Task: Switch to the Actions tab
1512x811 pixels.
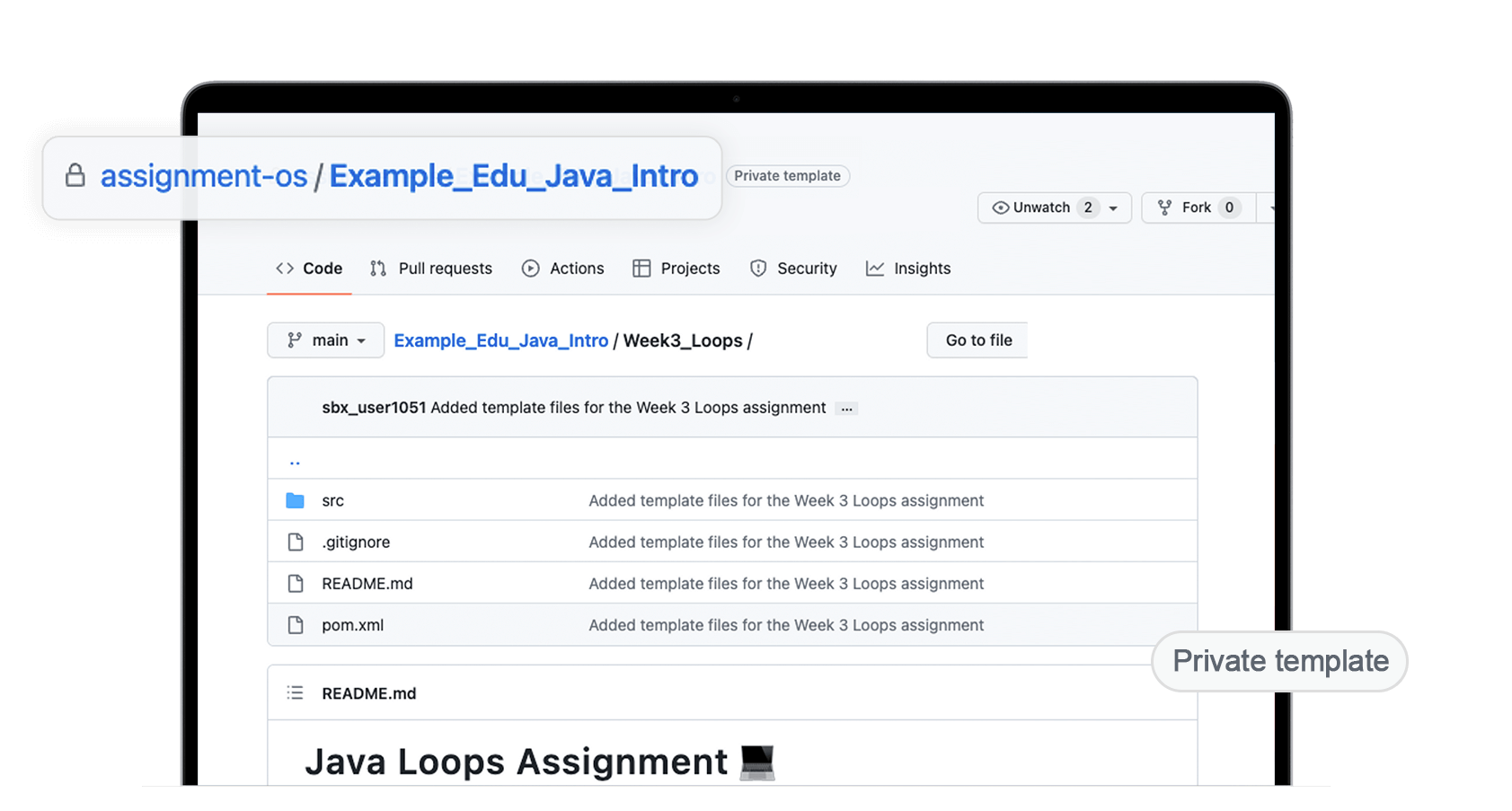Action: tap(576, 268)
